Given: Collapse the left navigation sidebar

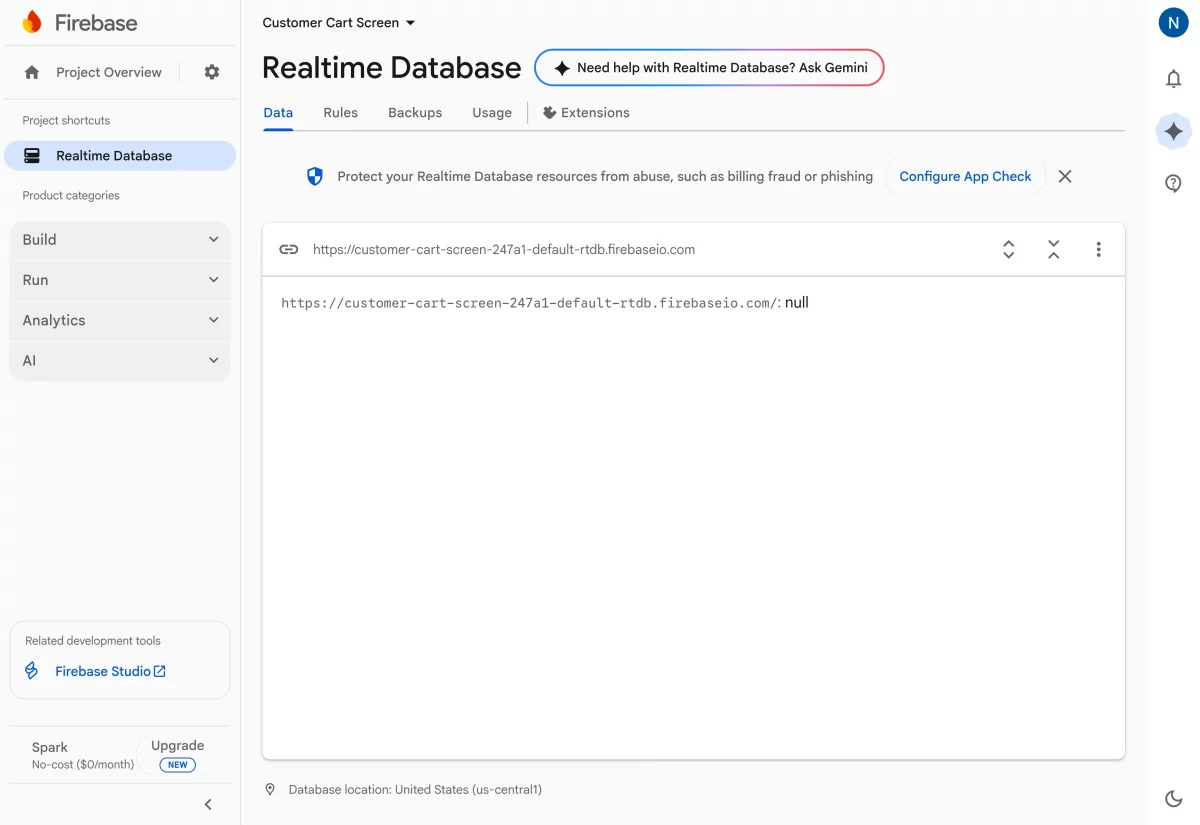Looking at the screenshot, I should pyautogui.click(x=208, y=804).
